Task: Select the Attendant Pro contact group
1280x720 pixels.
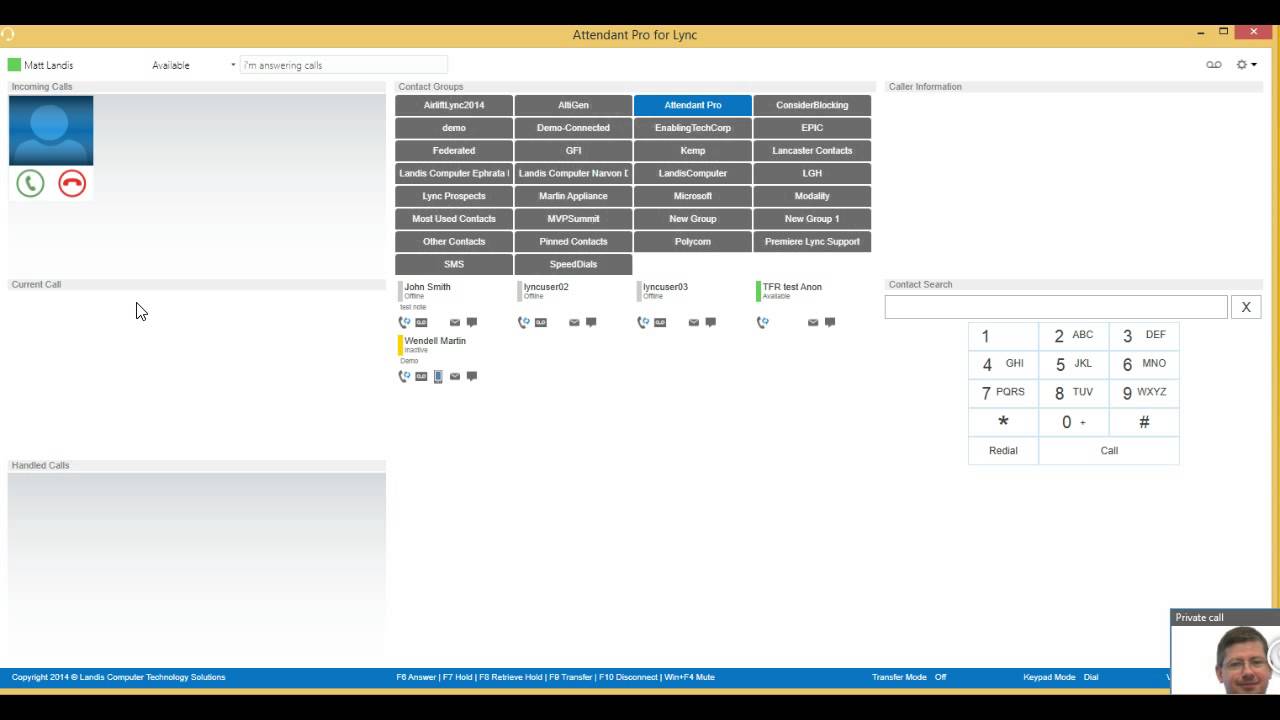Action: 693,105
